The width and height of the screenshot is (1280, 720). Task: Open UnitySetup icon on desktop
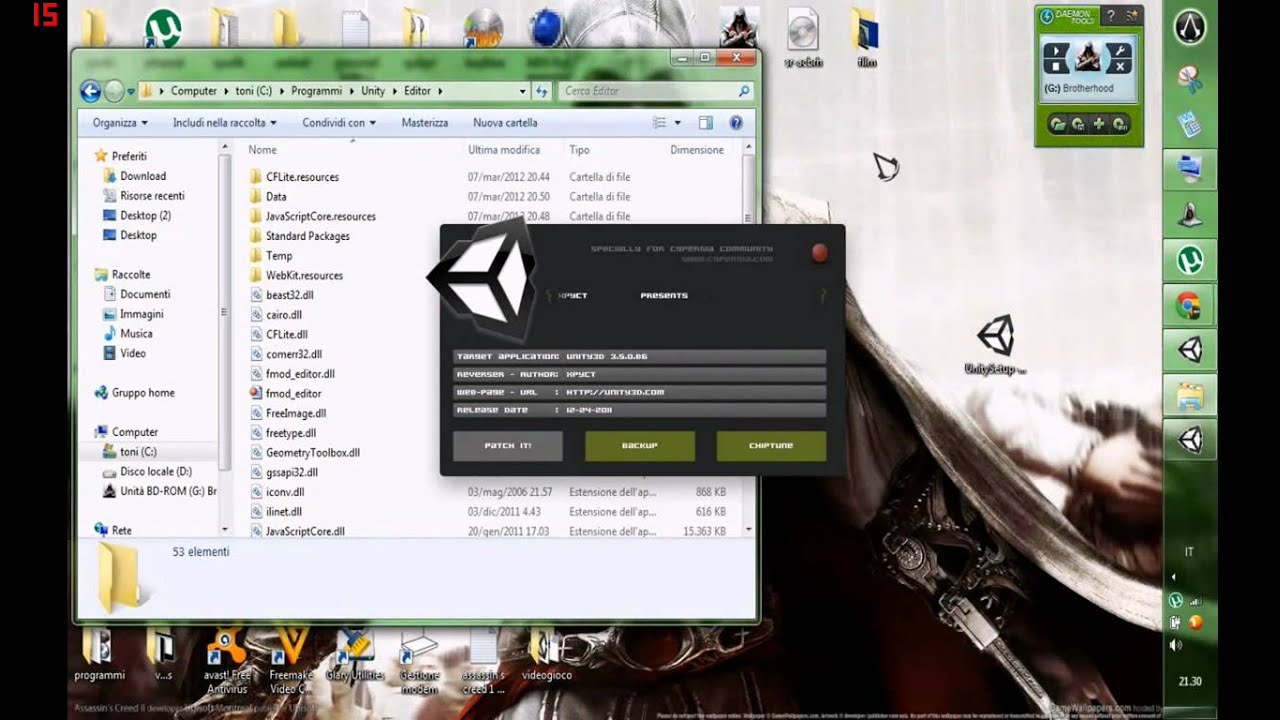[996, 345]
